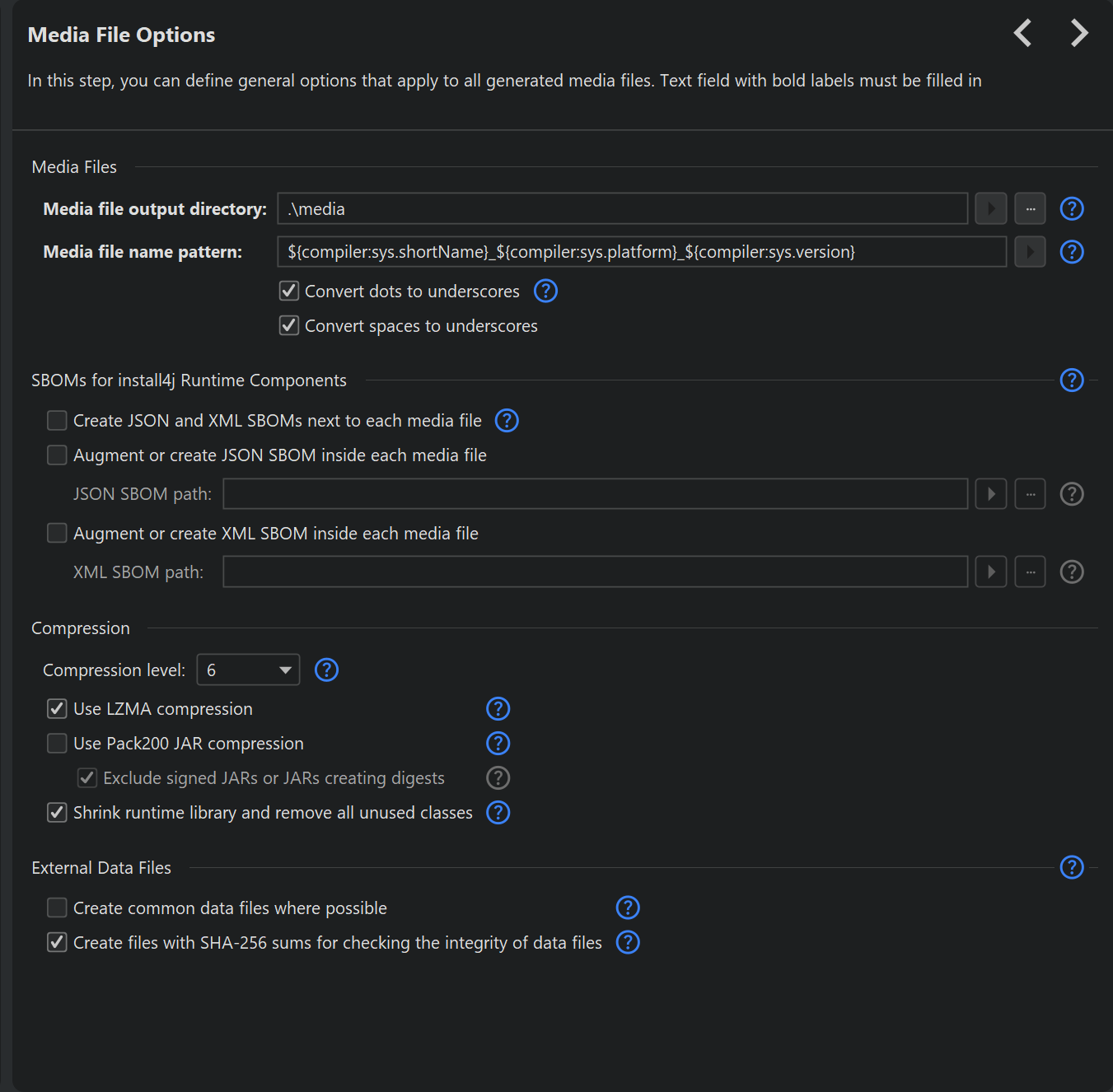Uncheck Convert spaces to underscores
The image size is (1113, 1092).
point(289,325)
